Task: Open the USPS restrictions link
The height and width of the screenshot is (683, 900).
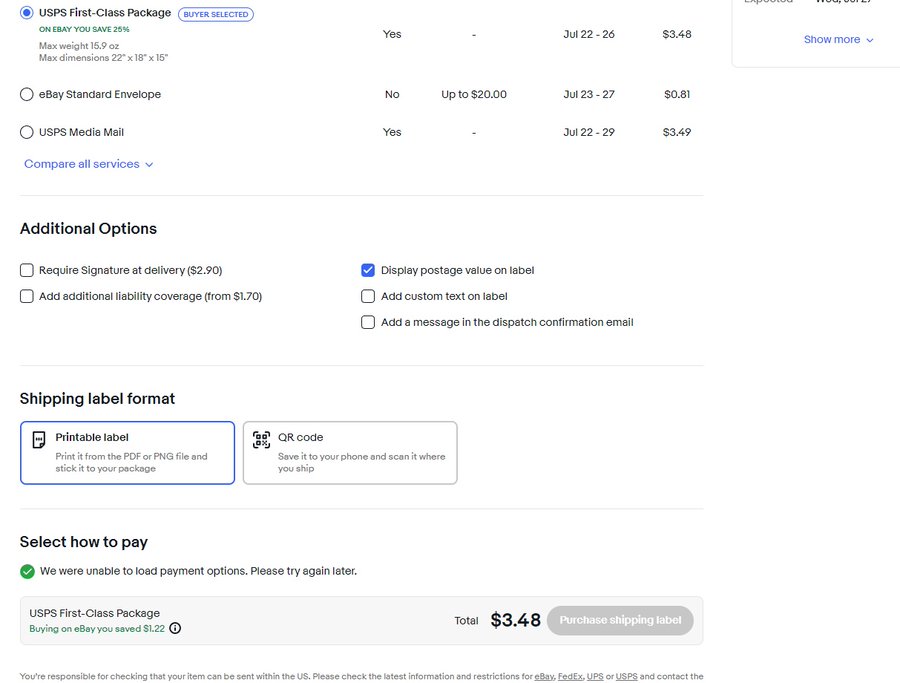Action: click(x=626, y=677)
